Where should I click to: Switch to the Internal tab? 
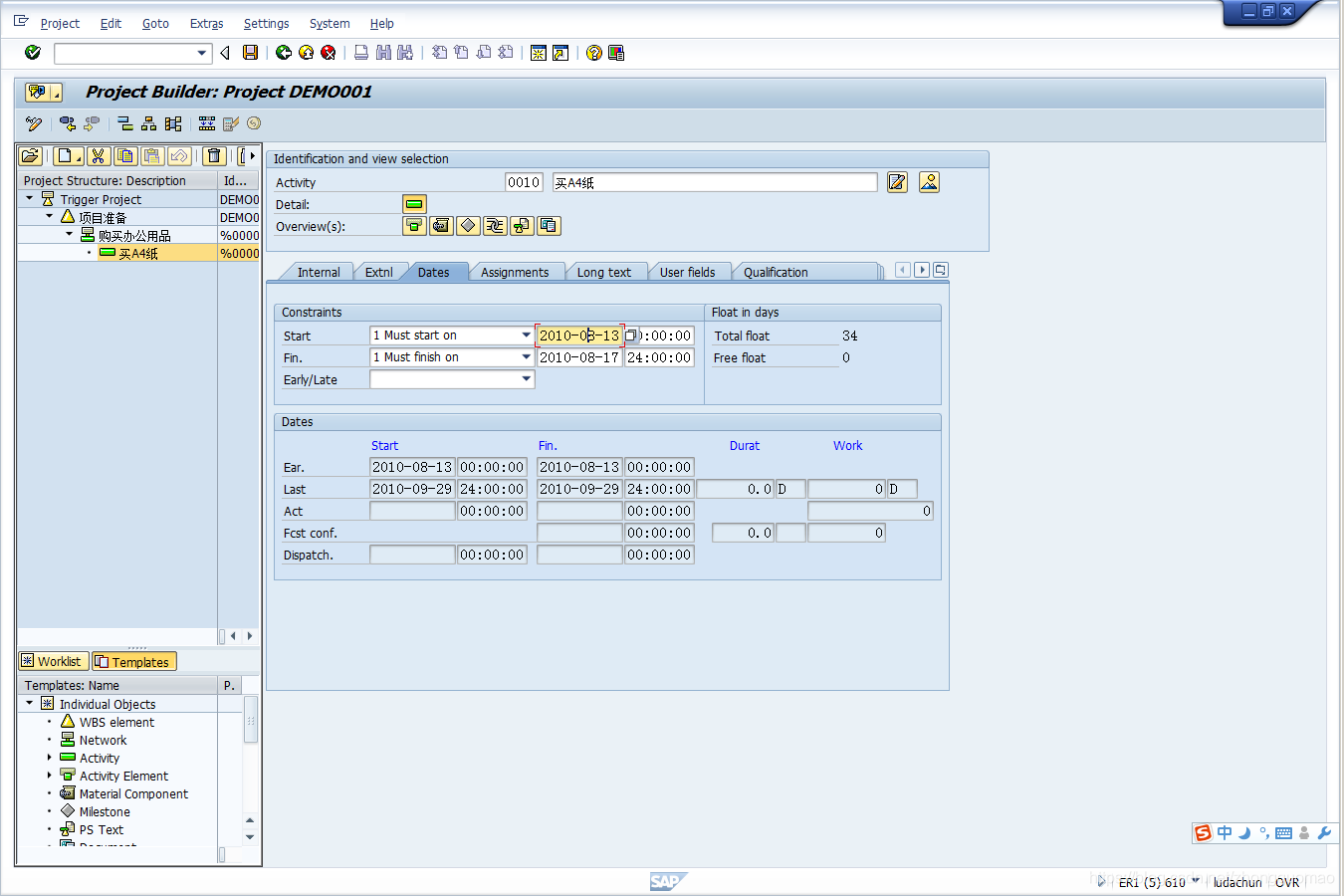tap(319, 272)
